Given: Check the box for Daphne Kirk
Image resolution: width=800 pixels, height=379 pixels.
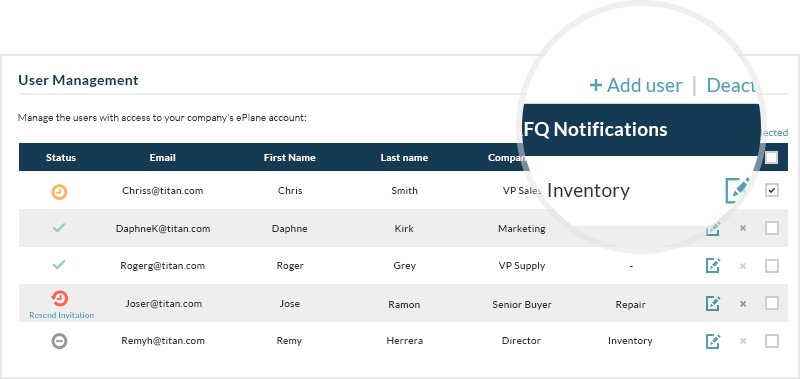Looking at the screenshot, I should click(772, 228).
